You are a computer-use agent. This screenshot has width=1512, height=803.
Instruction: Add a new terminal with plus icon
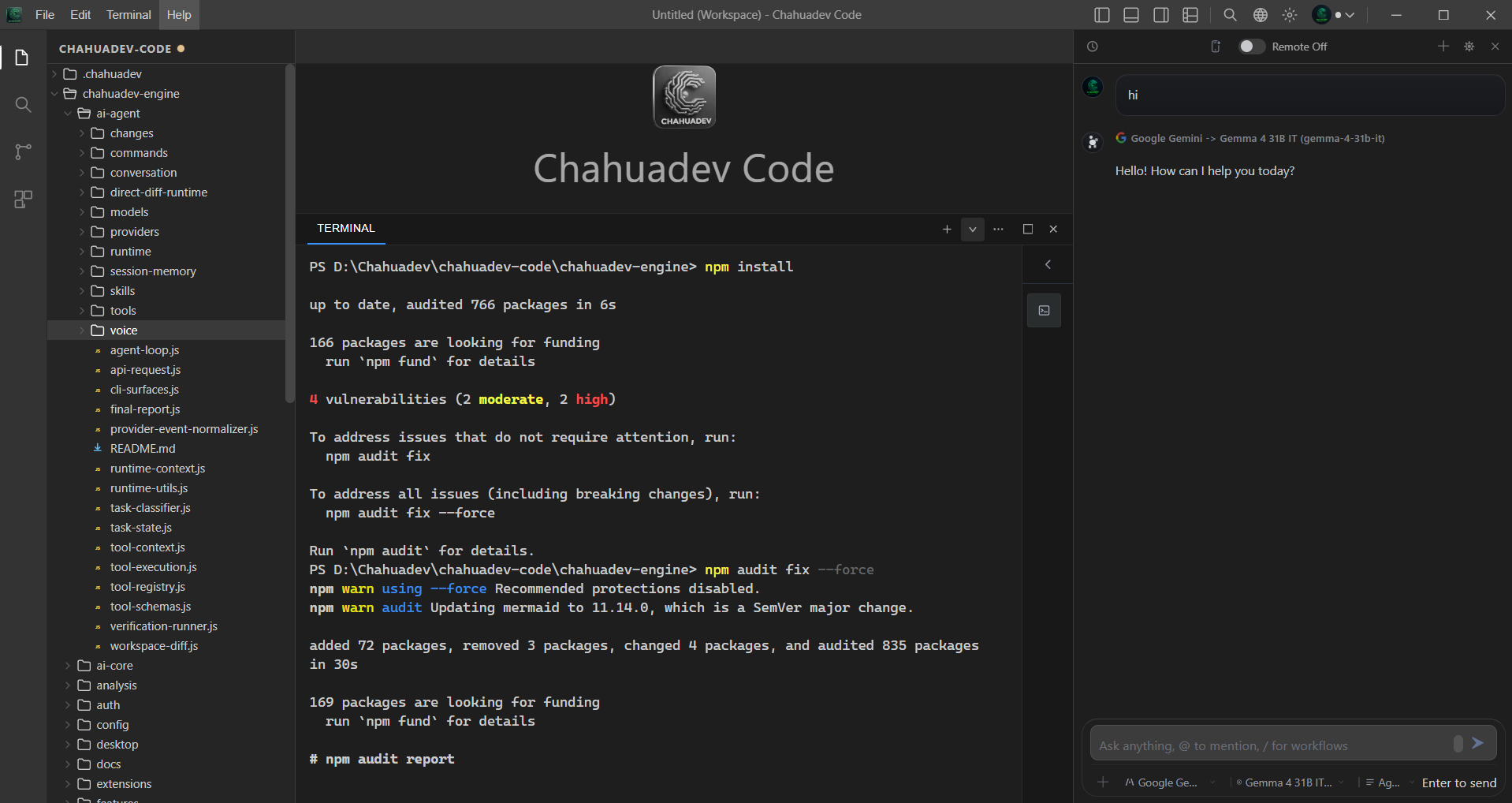click(x=947, y=230)
